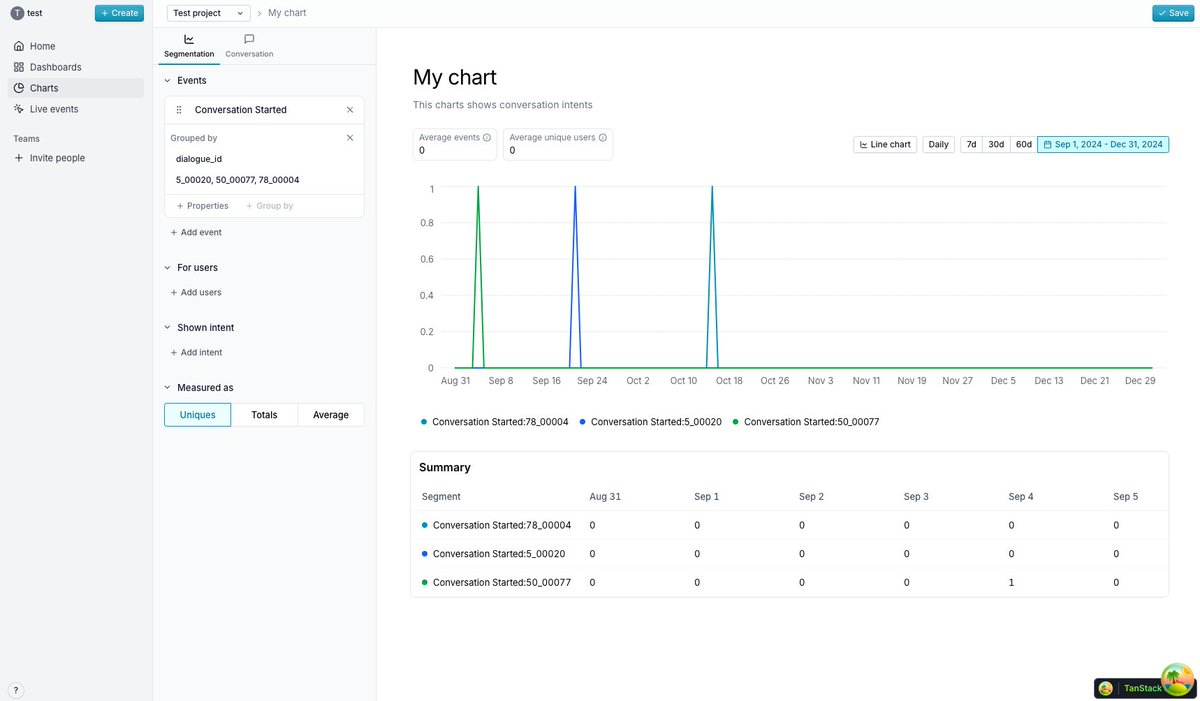Click the drag handle beside Conversation Started
The image size is (1200, 701).
(179, 110)
